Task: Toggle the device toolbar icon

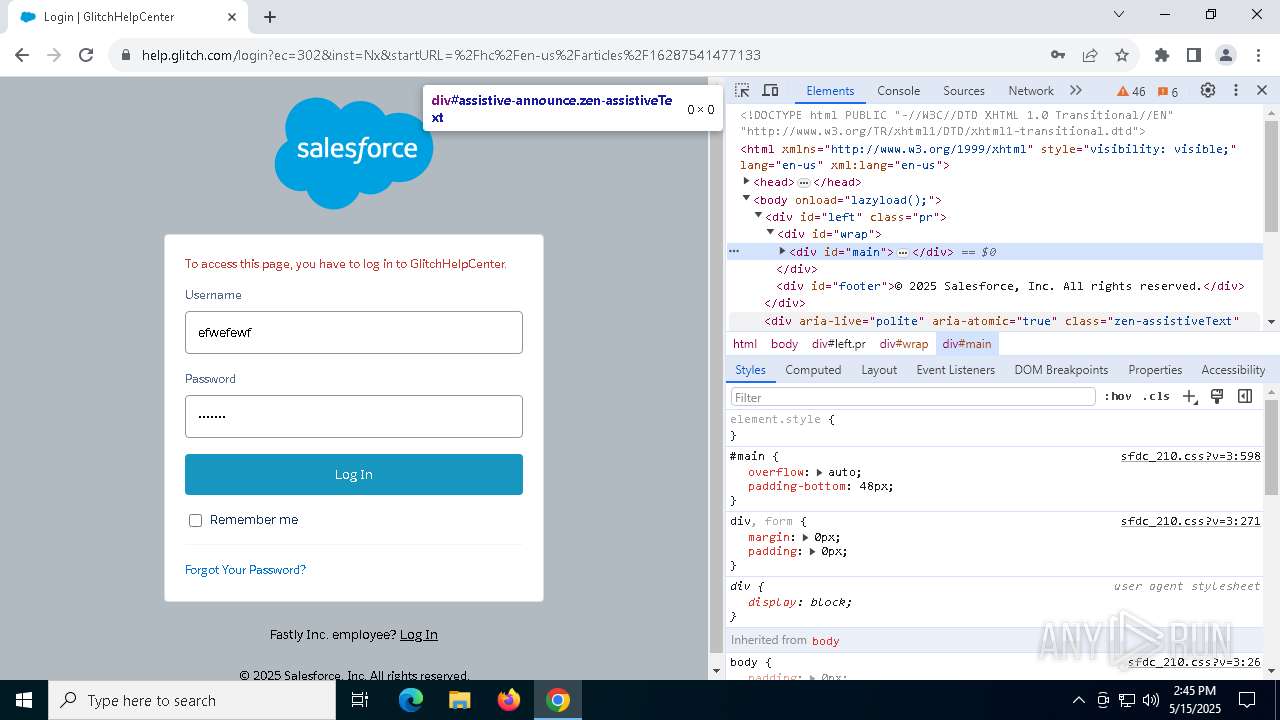Action: click(x=770, y=90)
